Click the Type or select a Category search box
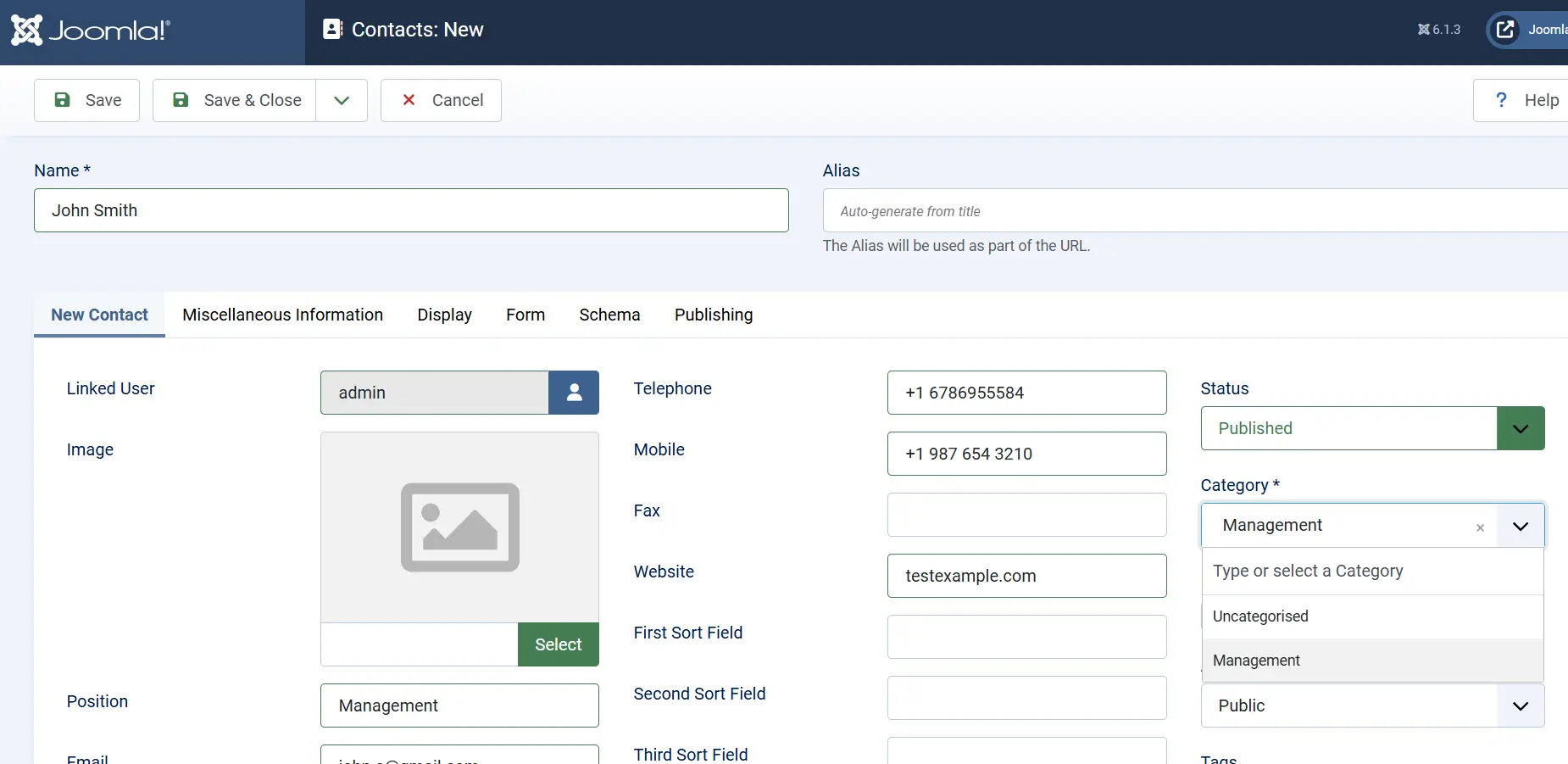Screen dimensions: 1568x764 (1372, 571)
